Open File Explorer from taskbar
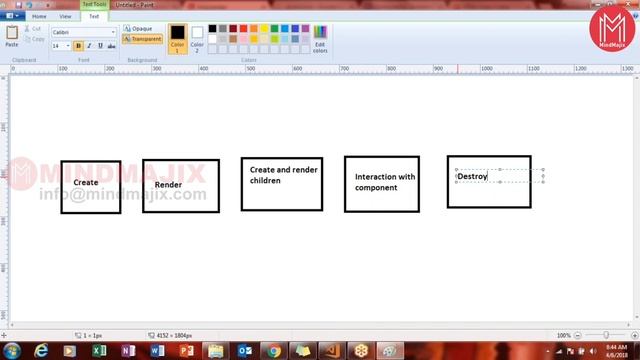Image resolution: width=640 pixels, height=360 pixels. click(216, 351)
